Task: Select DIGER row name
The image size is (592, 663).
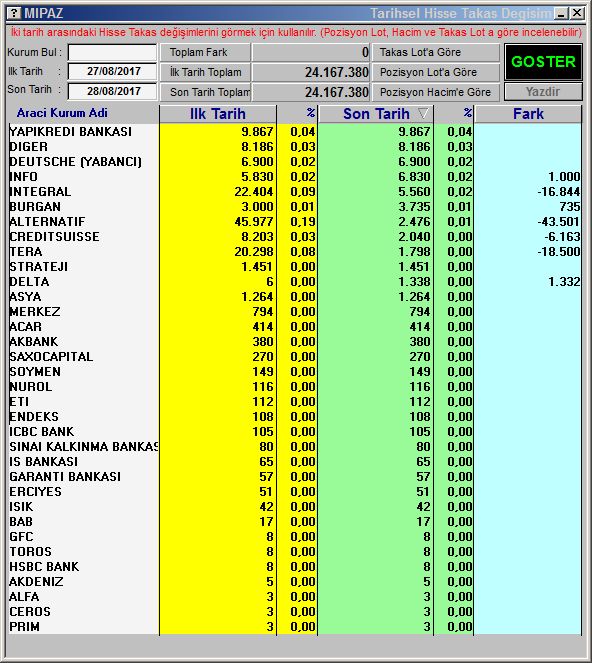Action: (28, 147)
